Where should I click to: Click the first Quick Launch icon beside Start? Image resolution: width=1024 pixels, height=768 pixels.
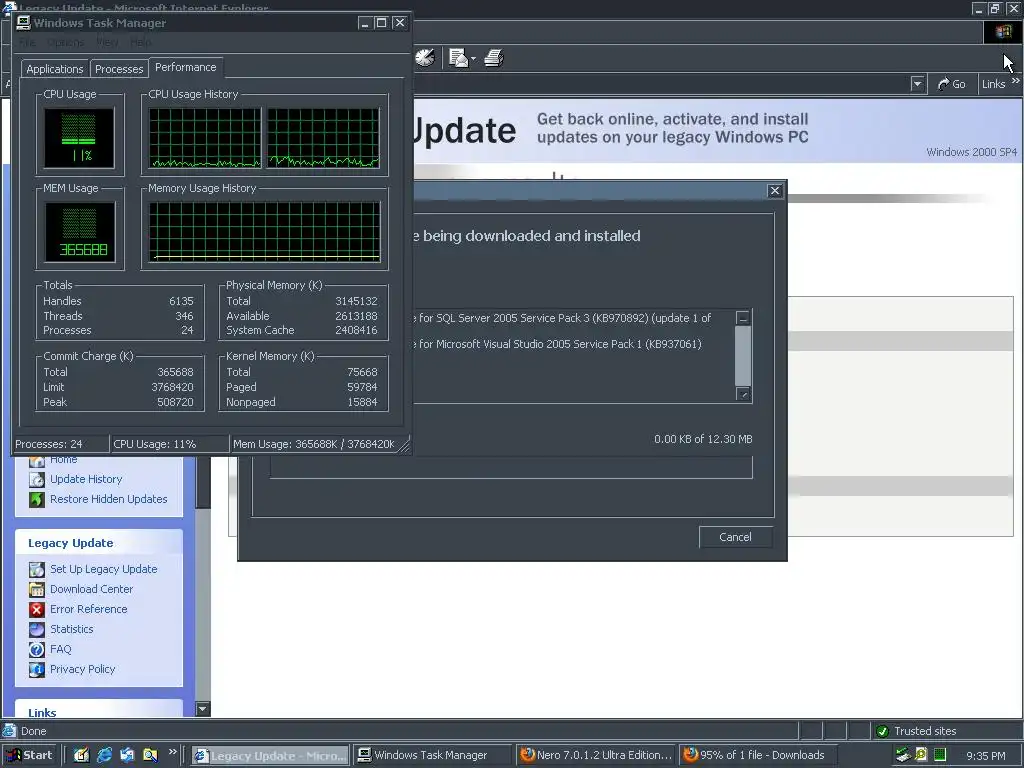[x=81, y=755]
